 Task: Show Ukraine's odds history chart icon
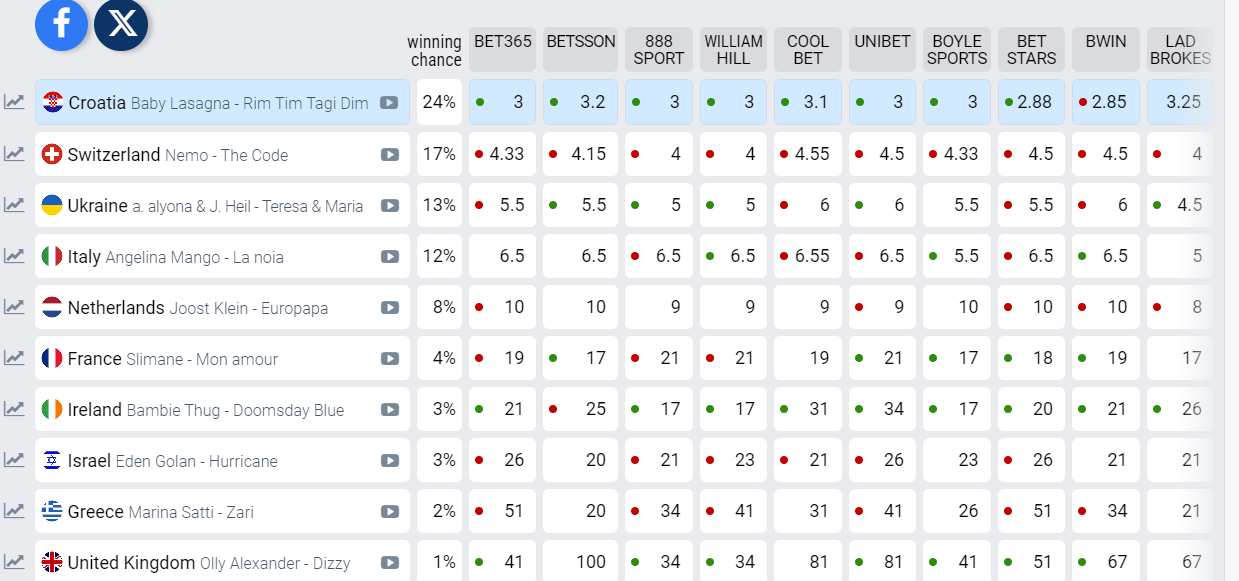click(14, 205)
